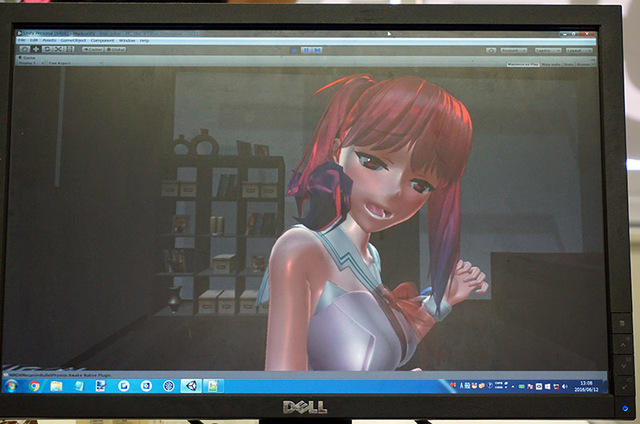Open the File menu
Viewport: 640px width, 424px height.
[x=22, y=40]
